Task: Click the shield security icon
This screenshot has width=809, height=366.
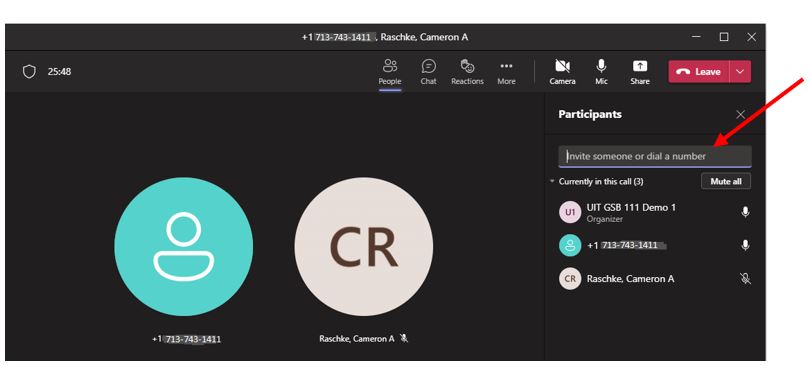Action: click(29, 72)
